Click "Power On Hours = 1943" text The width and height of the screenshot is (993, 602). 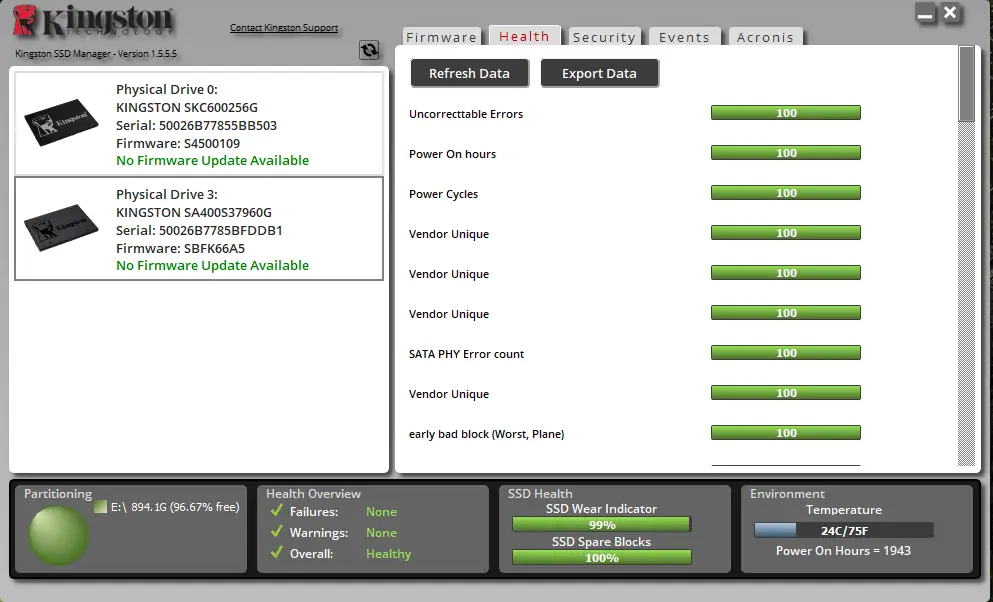click(x=844, y=551)
